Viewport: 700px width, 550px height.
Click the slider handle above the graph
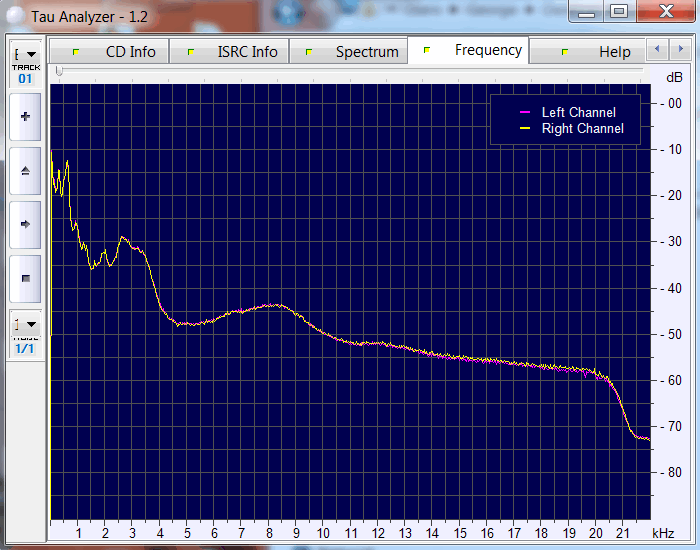tap(59, 71)
